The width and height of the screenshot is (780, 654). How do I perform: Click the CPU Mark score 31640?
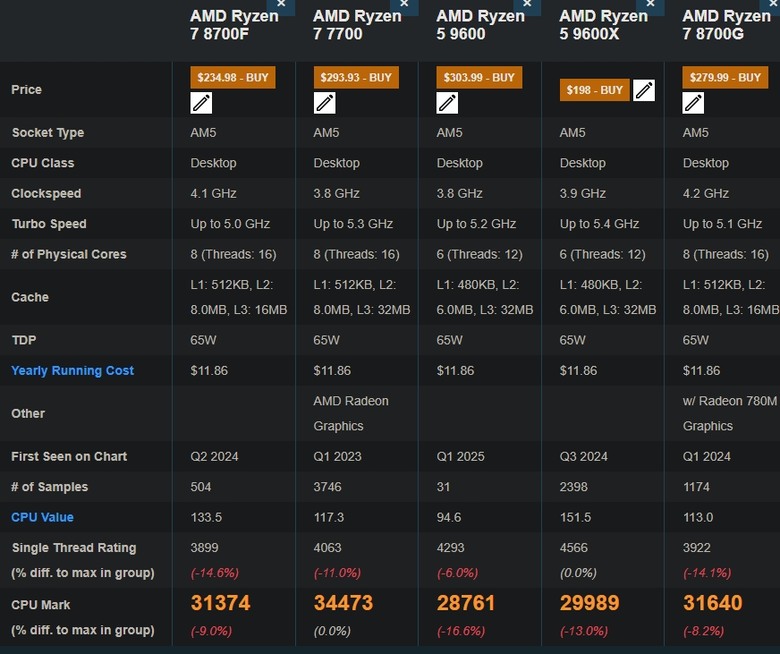[712, 603]
